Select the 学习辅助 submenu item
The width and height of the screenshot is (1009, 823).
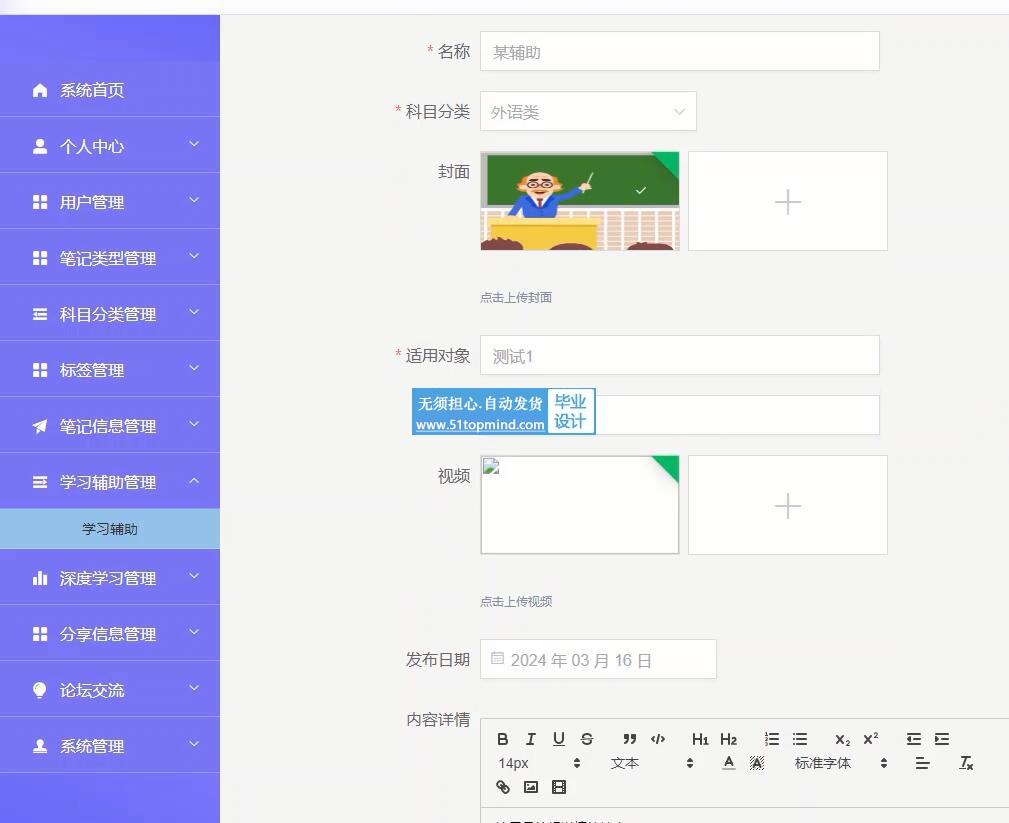(110, 529)
